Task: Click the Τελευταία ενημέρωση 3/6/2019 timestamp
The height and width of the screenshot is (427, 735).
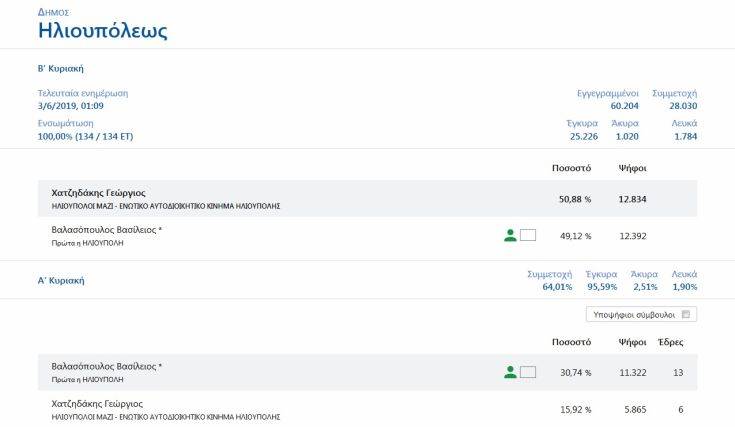Action: coord(71,105)
